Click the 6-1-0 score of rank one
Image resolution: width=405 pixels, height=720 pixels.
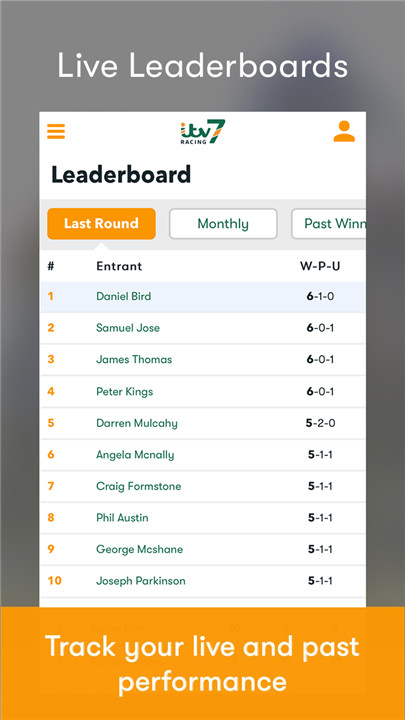coord(320,296)
